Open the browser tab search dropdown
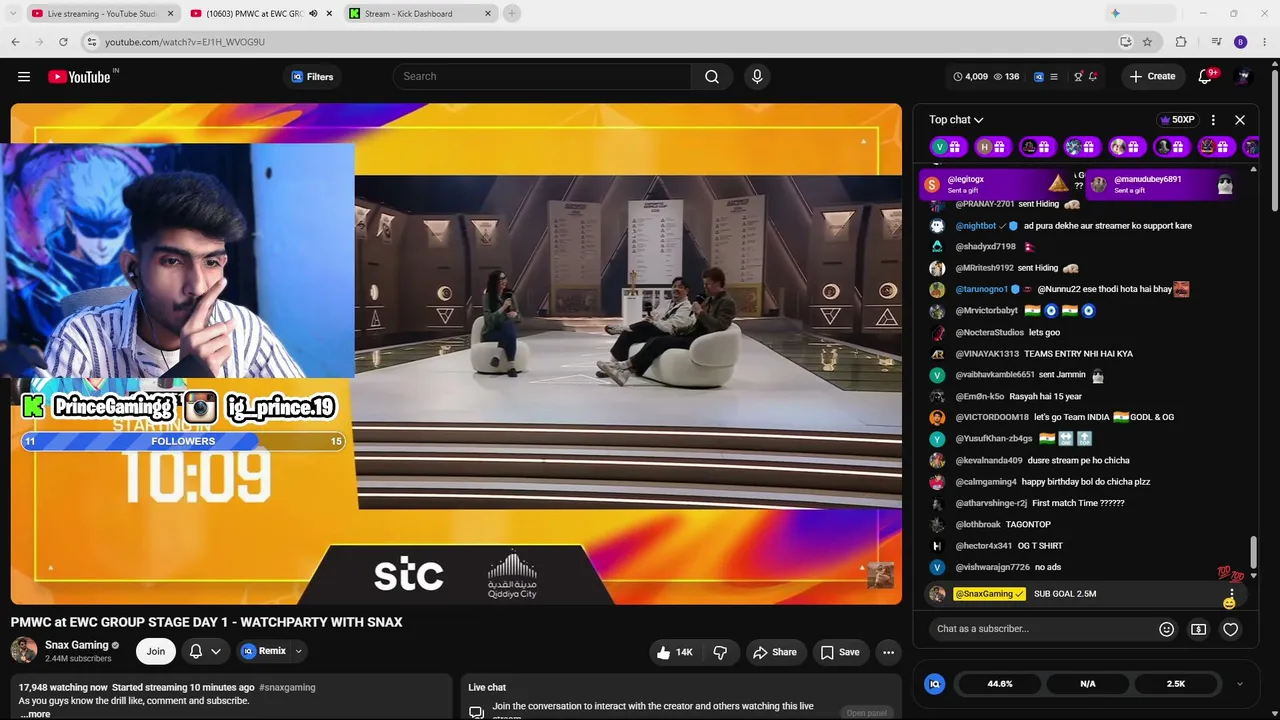 tap(12, 13)
